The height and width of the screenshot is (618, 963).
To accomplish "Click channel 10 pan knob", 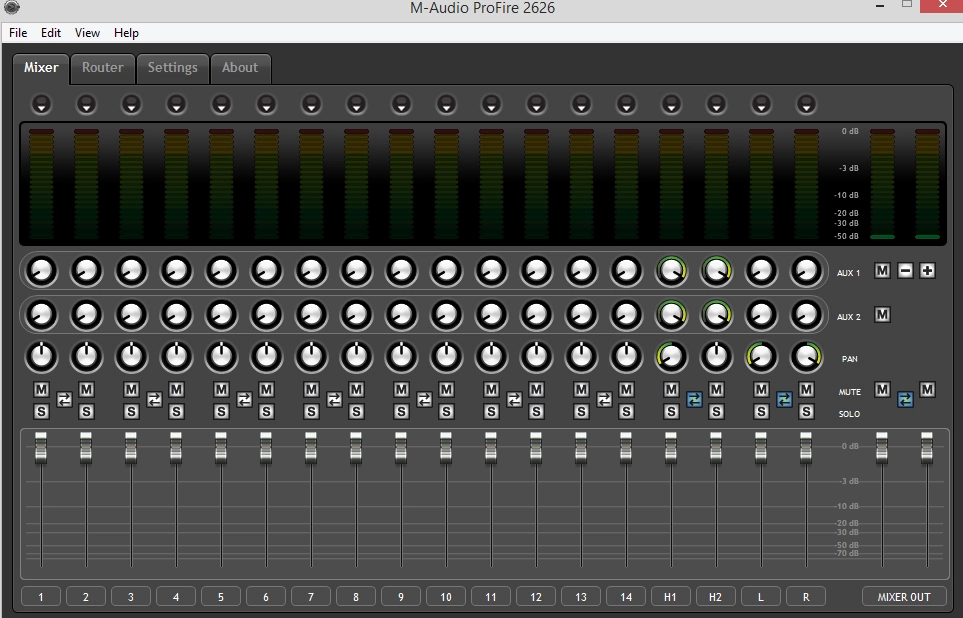I will click(446, 357).
